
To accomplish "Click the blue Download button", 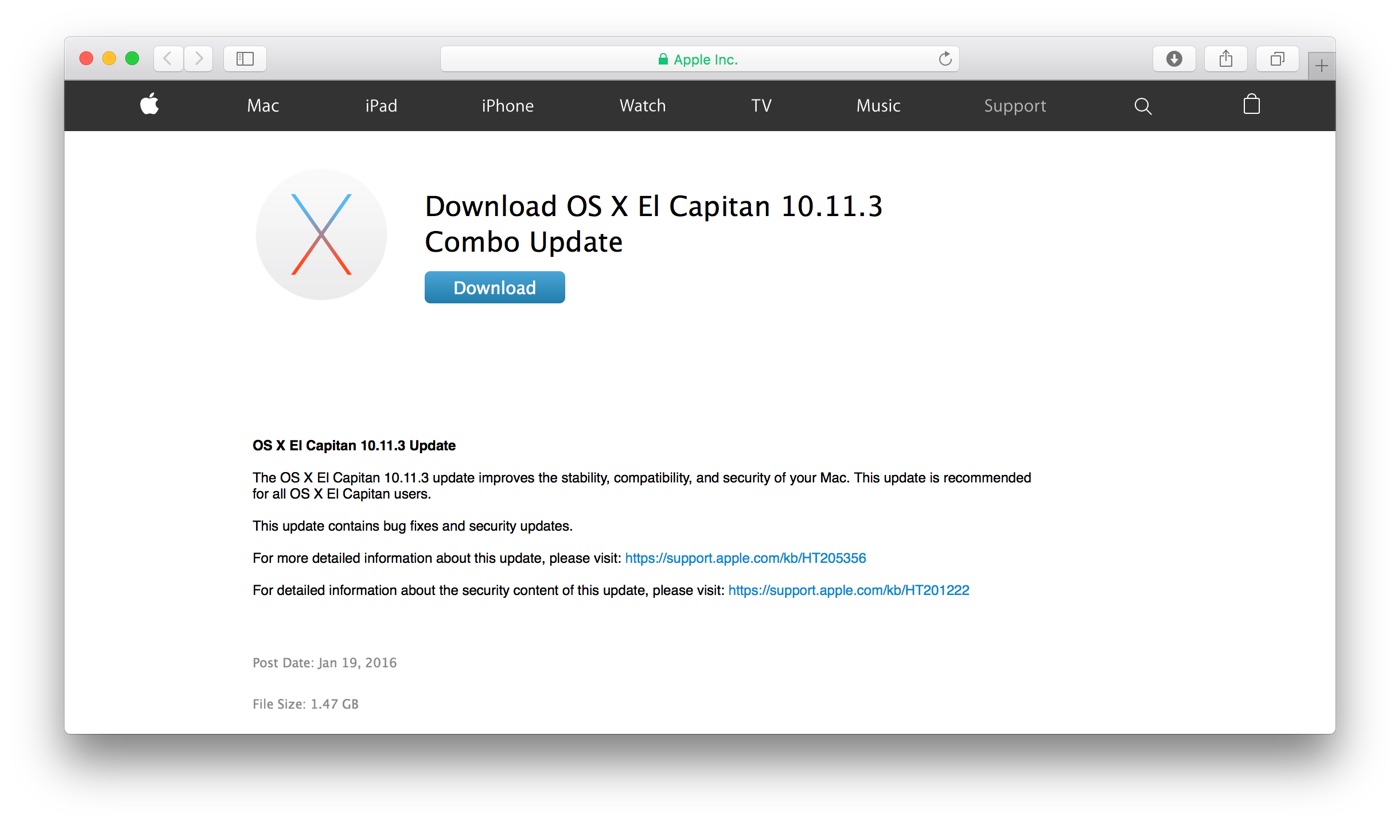I will 495,287.
